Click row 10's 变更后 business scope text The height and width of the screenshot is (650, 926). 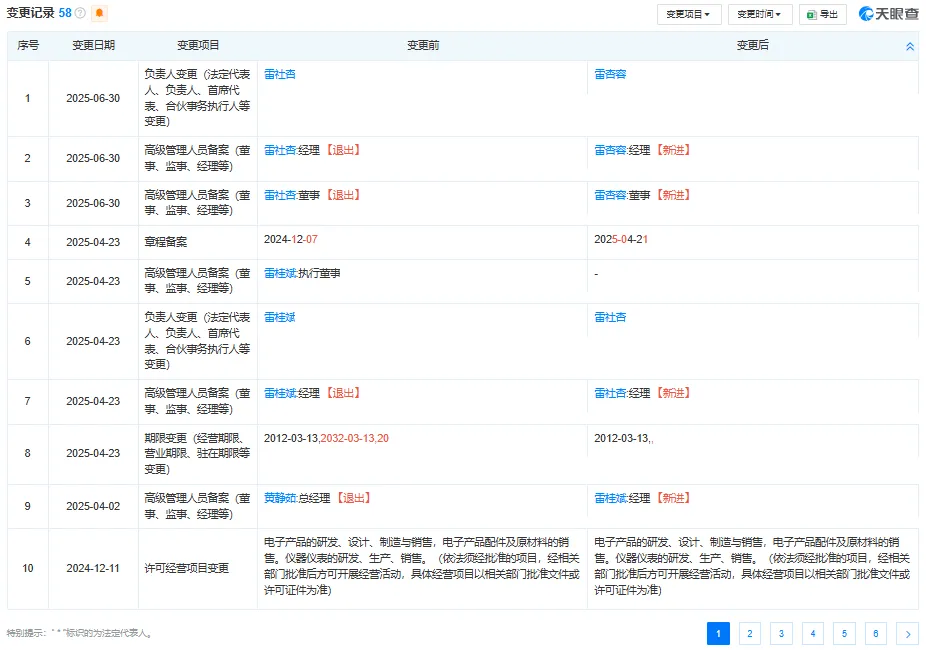pos(752,566)
